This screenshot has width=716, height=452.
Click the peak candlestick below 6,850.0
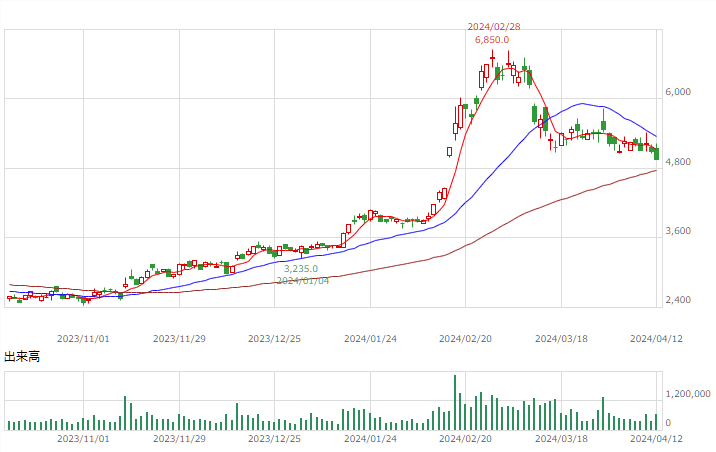point(492,58)
